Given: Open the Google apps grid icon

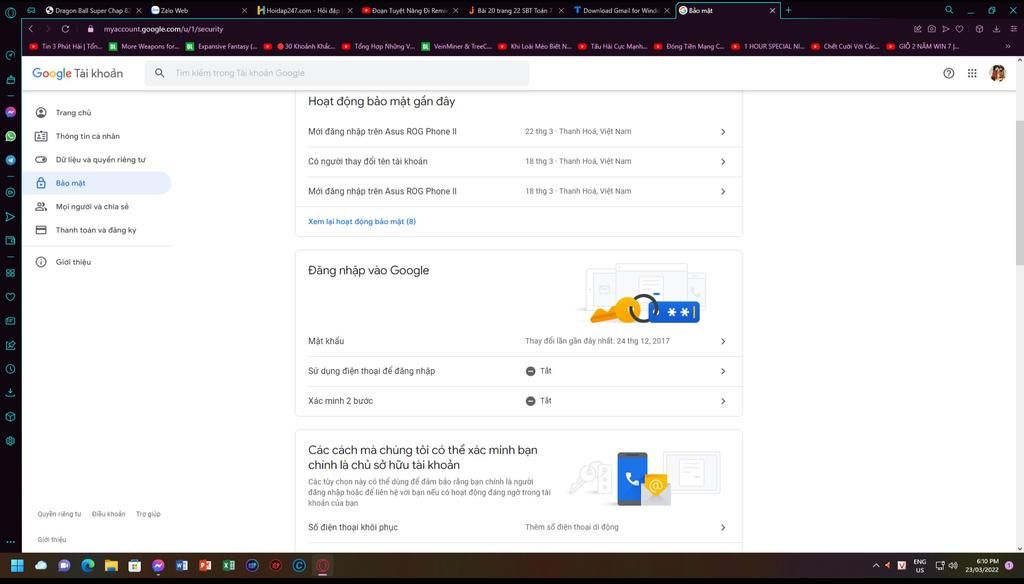Looking at the screenshot, I should [x=972, y=73].
